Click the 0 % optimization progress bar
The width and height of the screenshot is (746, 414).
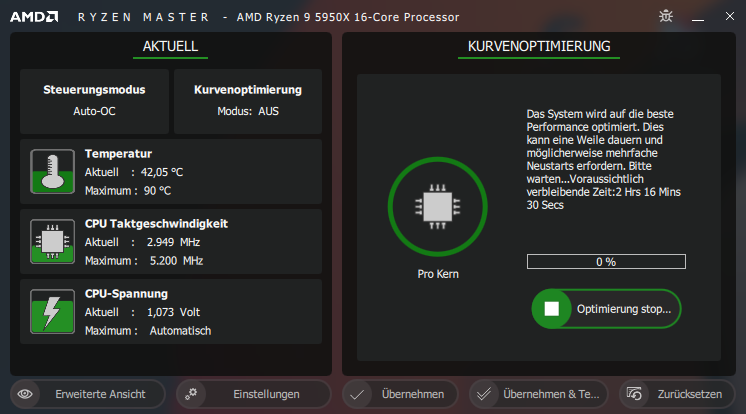tap(606, 262)
